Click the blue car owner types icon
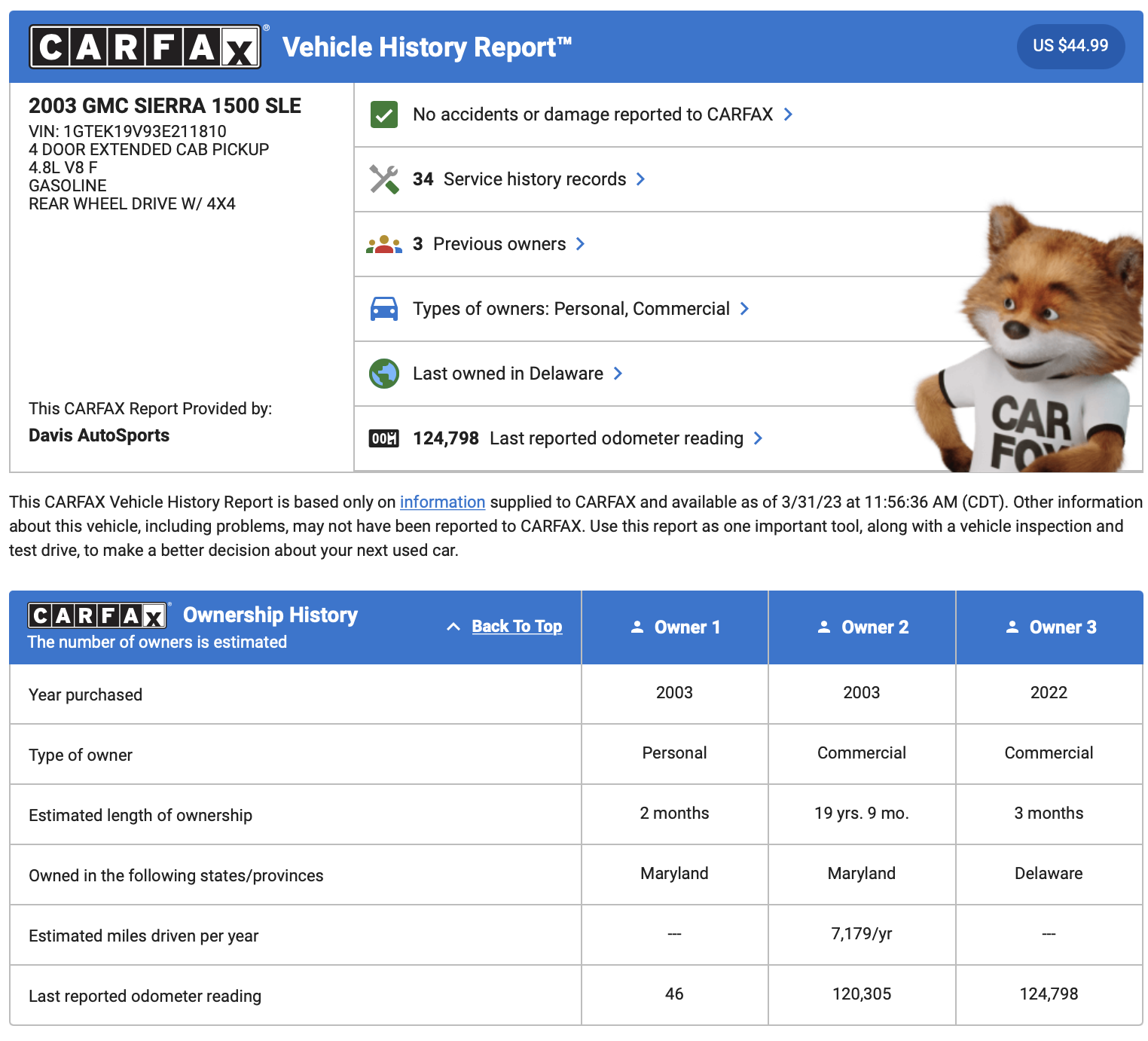The height and width of the screenshot is (1041, 1148). coord(384,309)
